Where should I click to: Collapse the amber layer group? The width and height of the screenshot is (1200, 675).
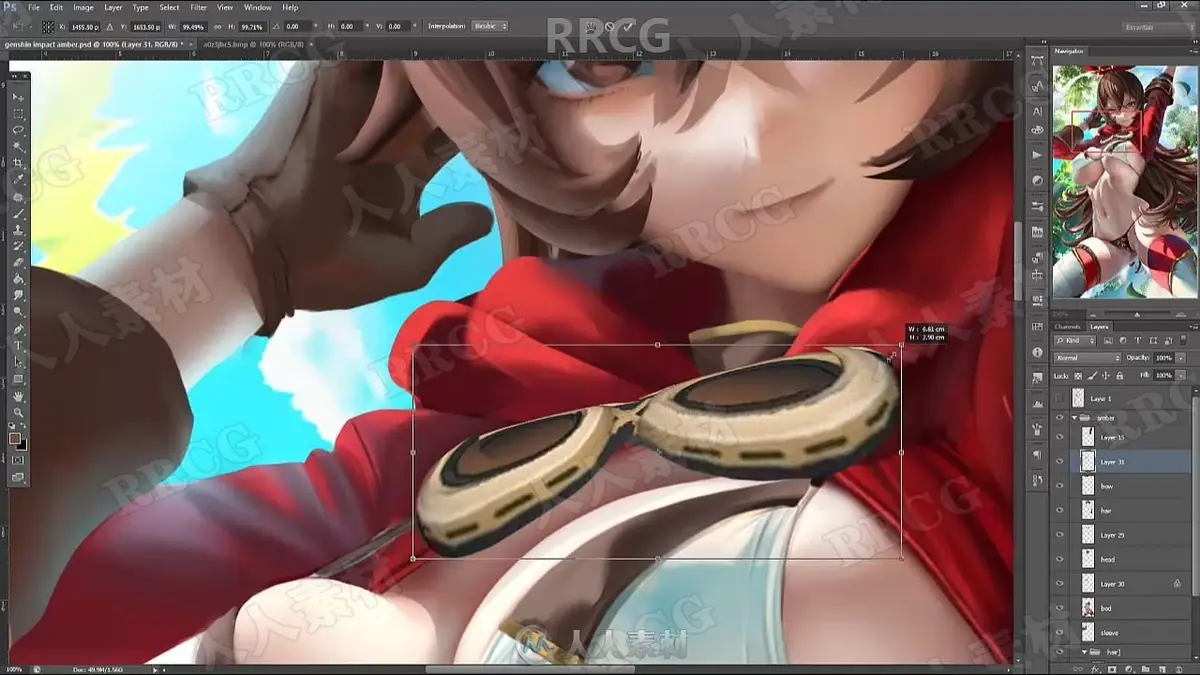click(x=1074, y=418)
